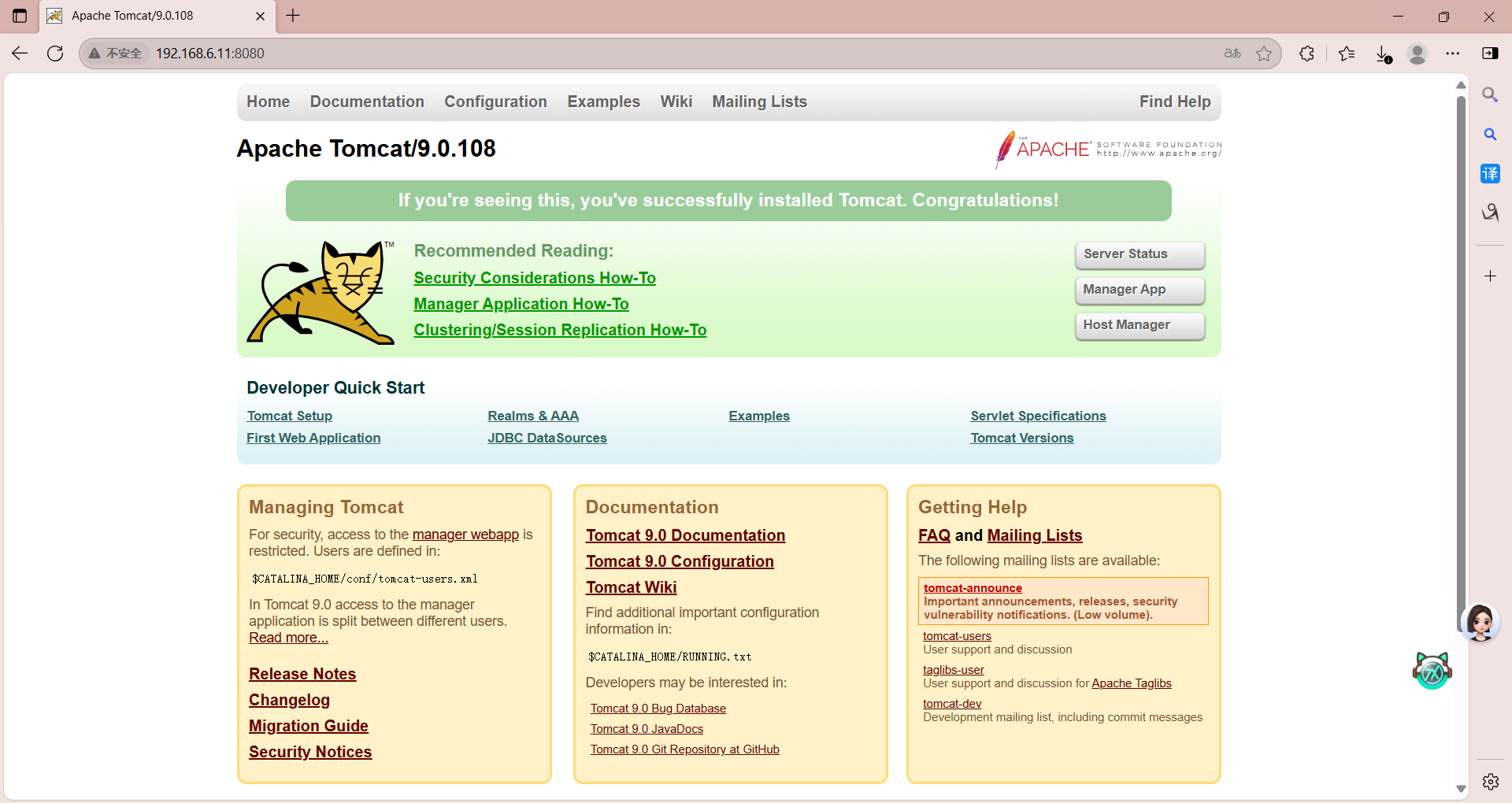Open the Apache Taglibs link
This screenshot has height=803, width=1512.
tap(1132, 683)
